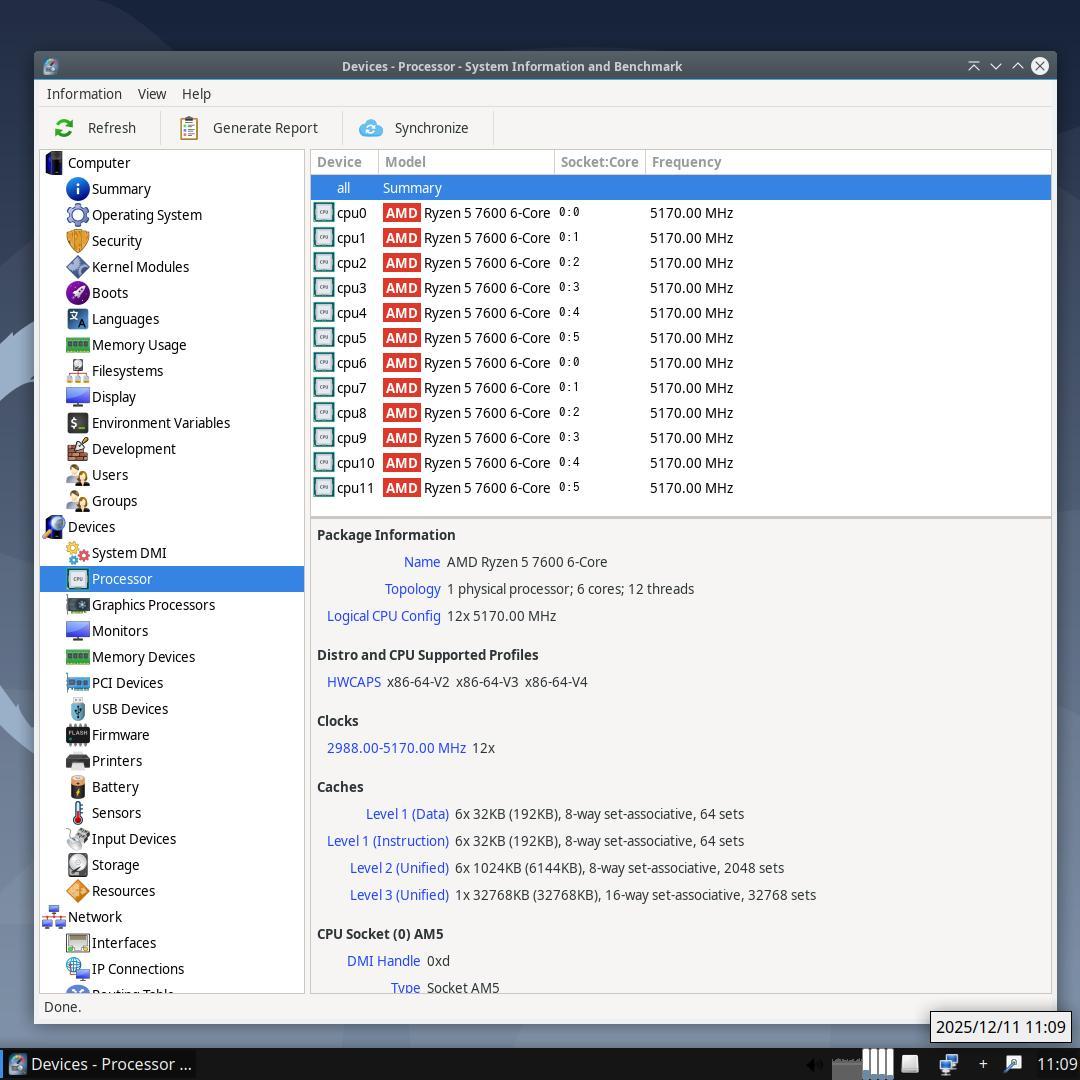Image resolution: width=1080 pixels, height=1080 pixels.
Task: Select Operating System gear icon
Action: point(77,215)
